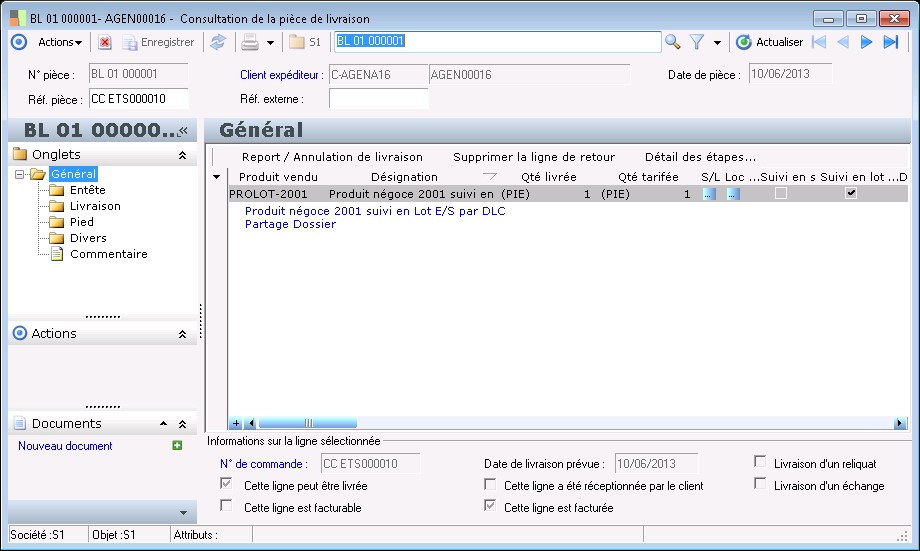Click Report / Annulation de livraison
This screenshot has width=920, height=551.
332,157
